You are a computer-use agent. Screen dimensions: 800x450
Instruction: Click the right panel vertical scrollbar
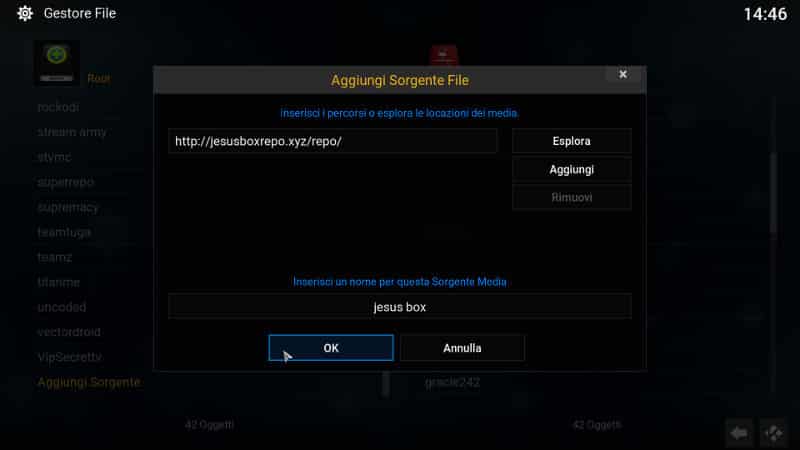tap(773, 194)
